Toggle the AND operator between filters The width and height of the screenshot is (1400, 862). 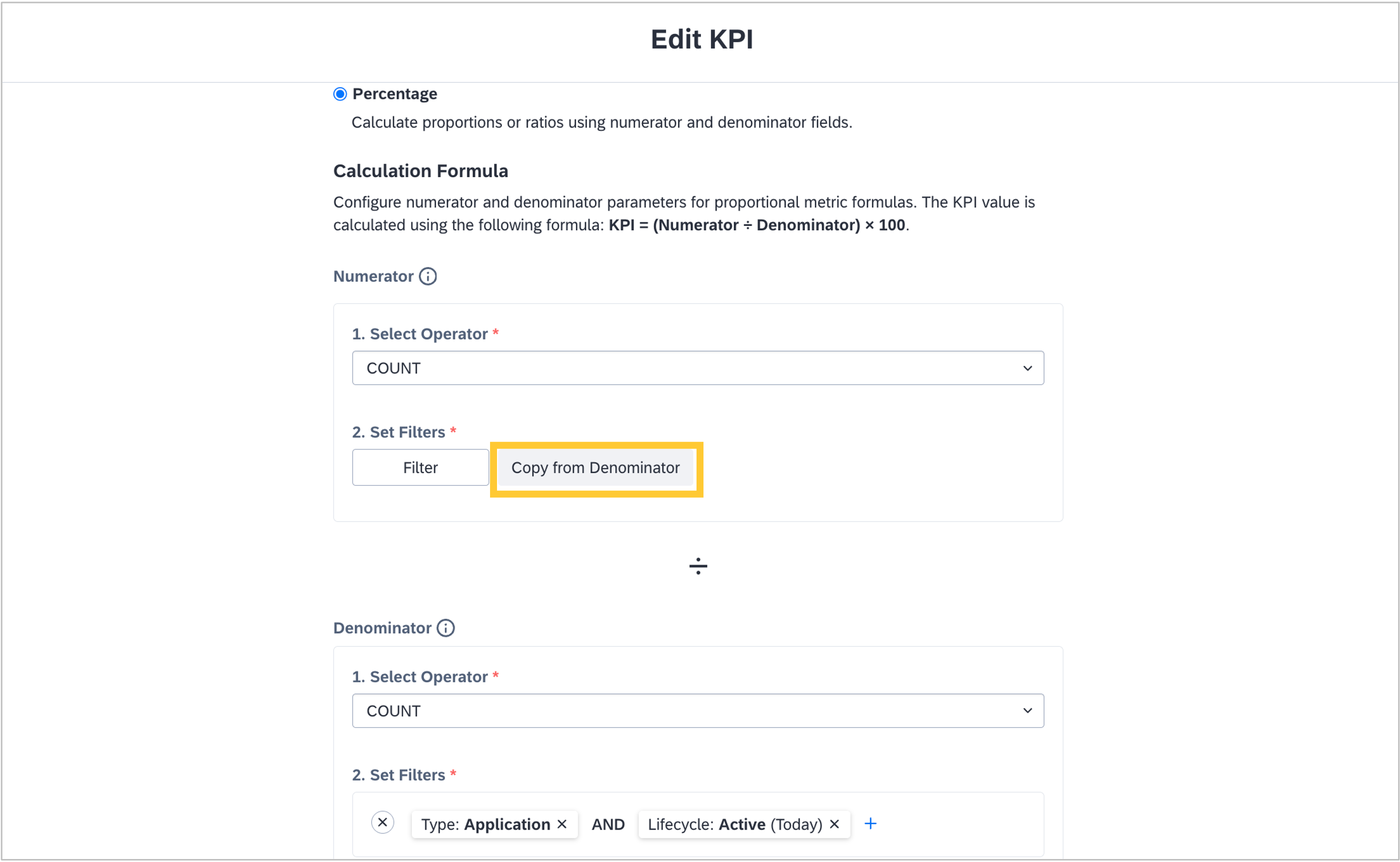point(608,824)
